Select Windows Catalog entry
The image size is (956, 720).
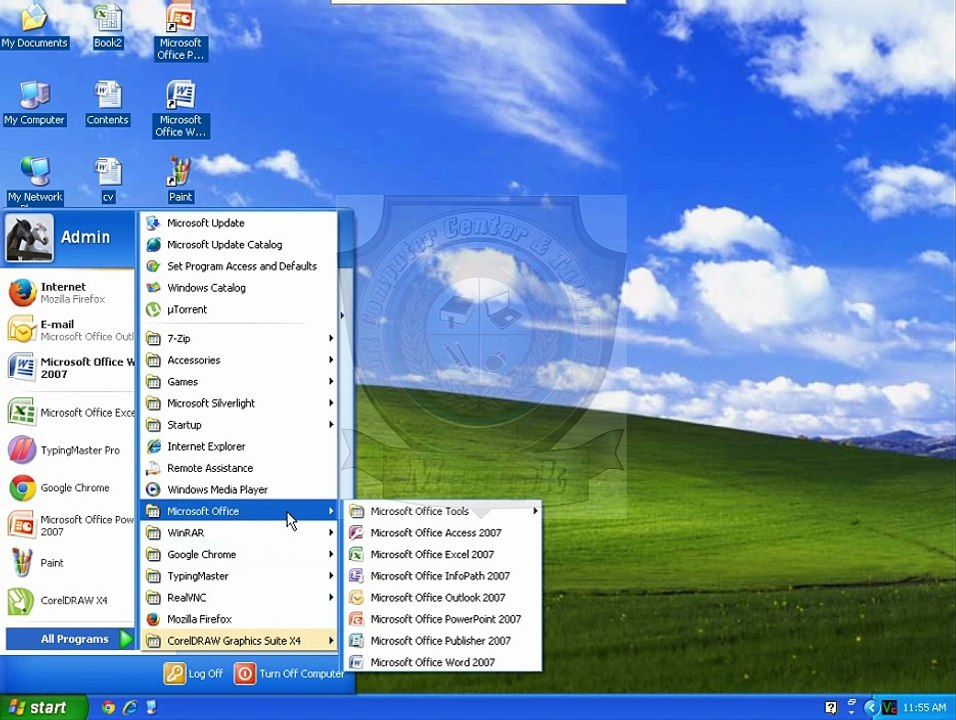[x=239, y=288]
